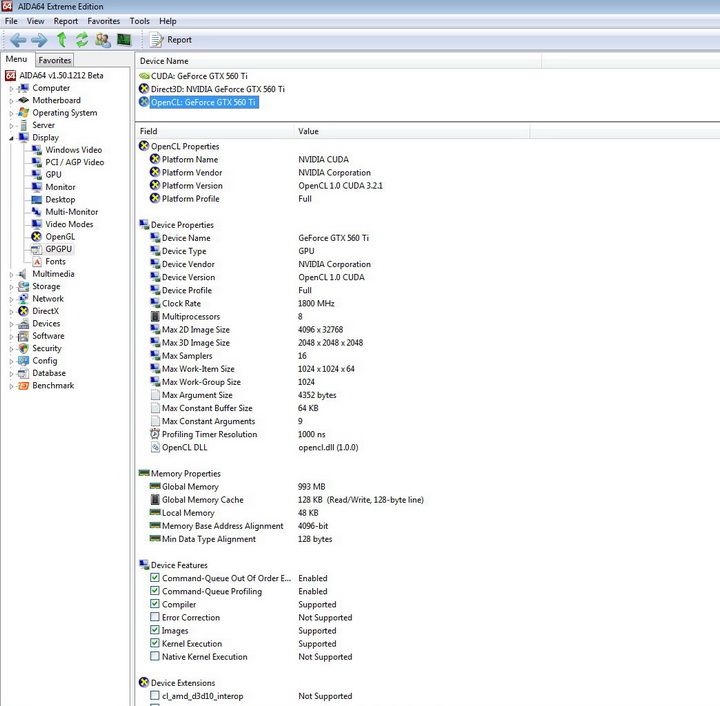Click the Forward arrow toolbar icon
The width and height of the screenshot is (720, 706).
(39, 40)
